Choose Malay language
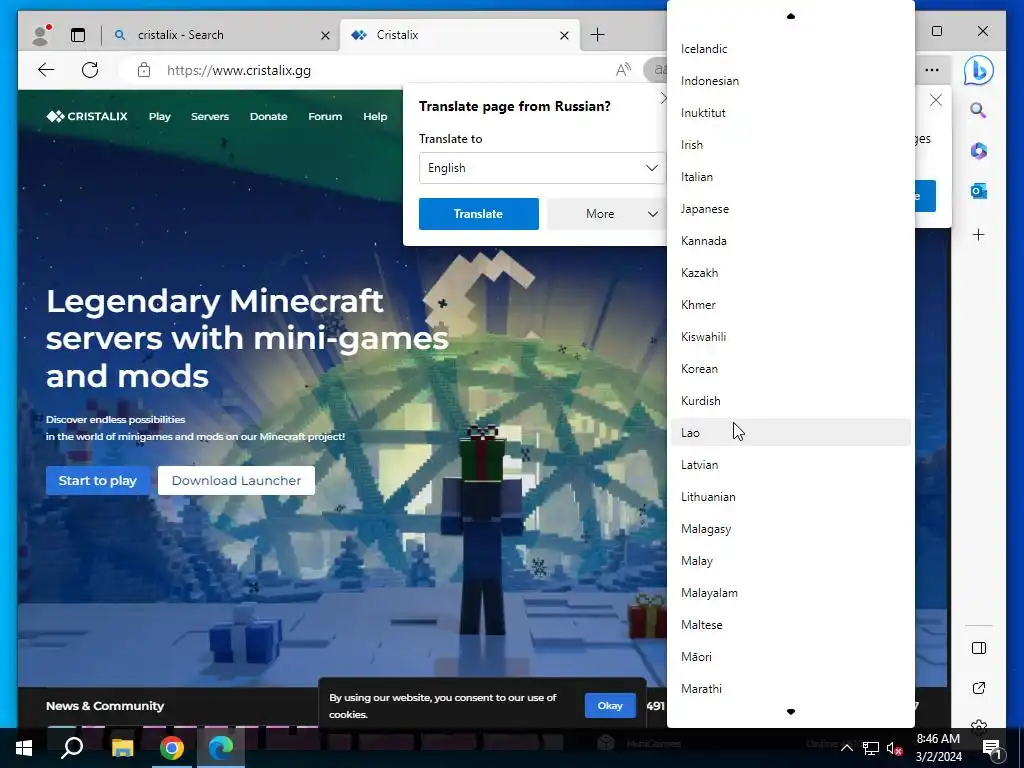Screen dimensions: 1024x768 [x=791, y=561]
